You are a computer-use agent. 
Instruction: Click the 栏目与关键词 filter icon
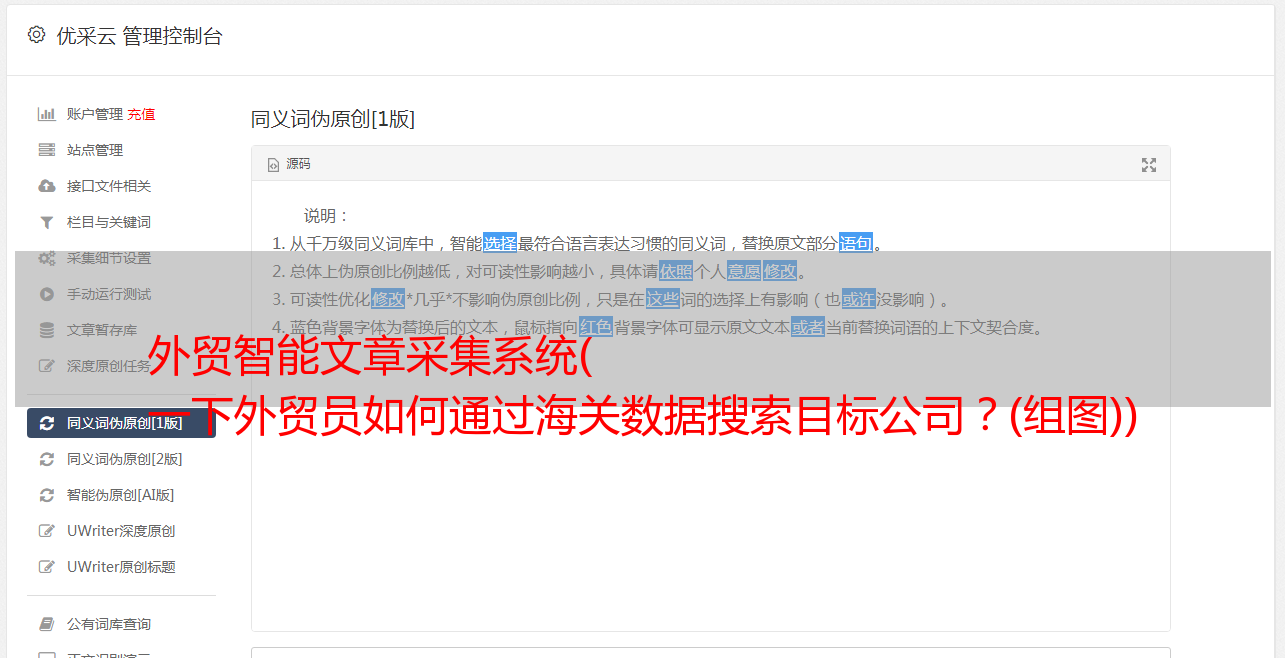[x=47, y=222]
